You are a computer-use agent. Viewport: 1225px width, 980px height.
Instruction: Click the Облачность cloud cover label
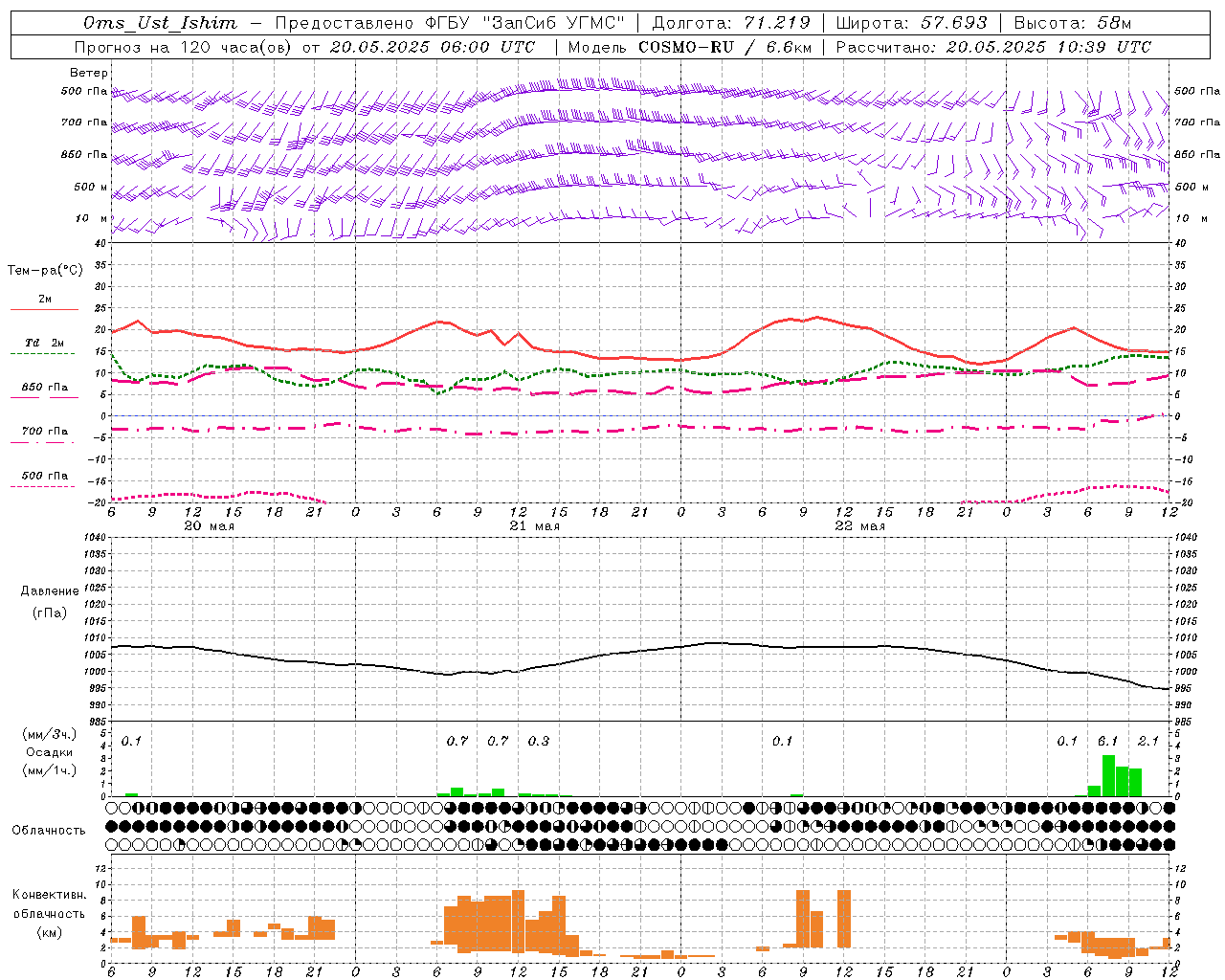[x=49, y=830]
